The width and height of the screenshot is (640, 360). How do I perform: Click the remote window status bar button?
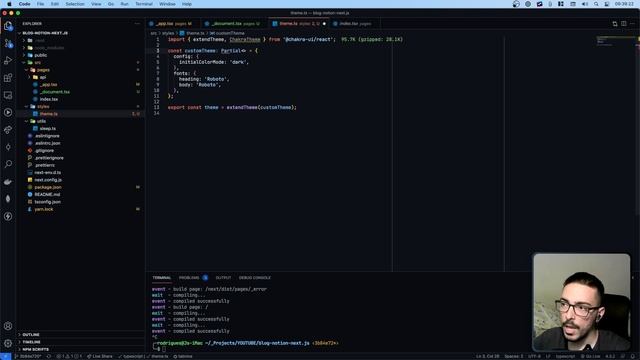5,356
